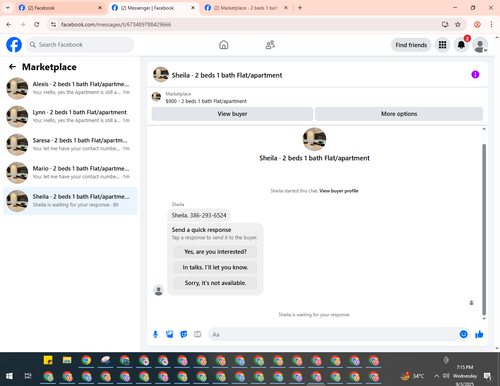The image size is (500, 386).
Task: Click the message "Sheila. 386-293-6524"
Action: coord(199,215)
